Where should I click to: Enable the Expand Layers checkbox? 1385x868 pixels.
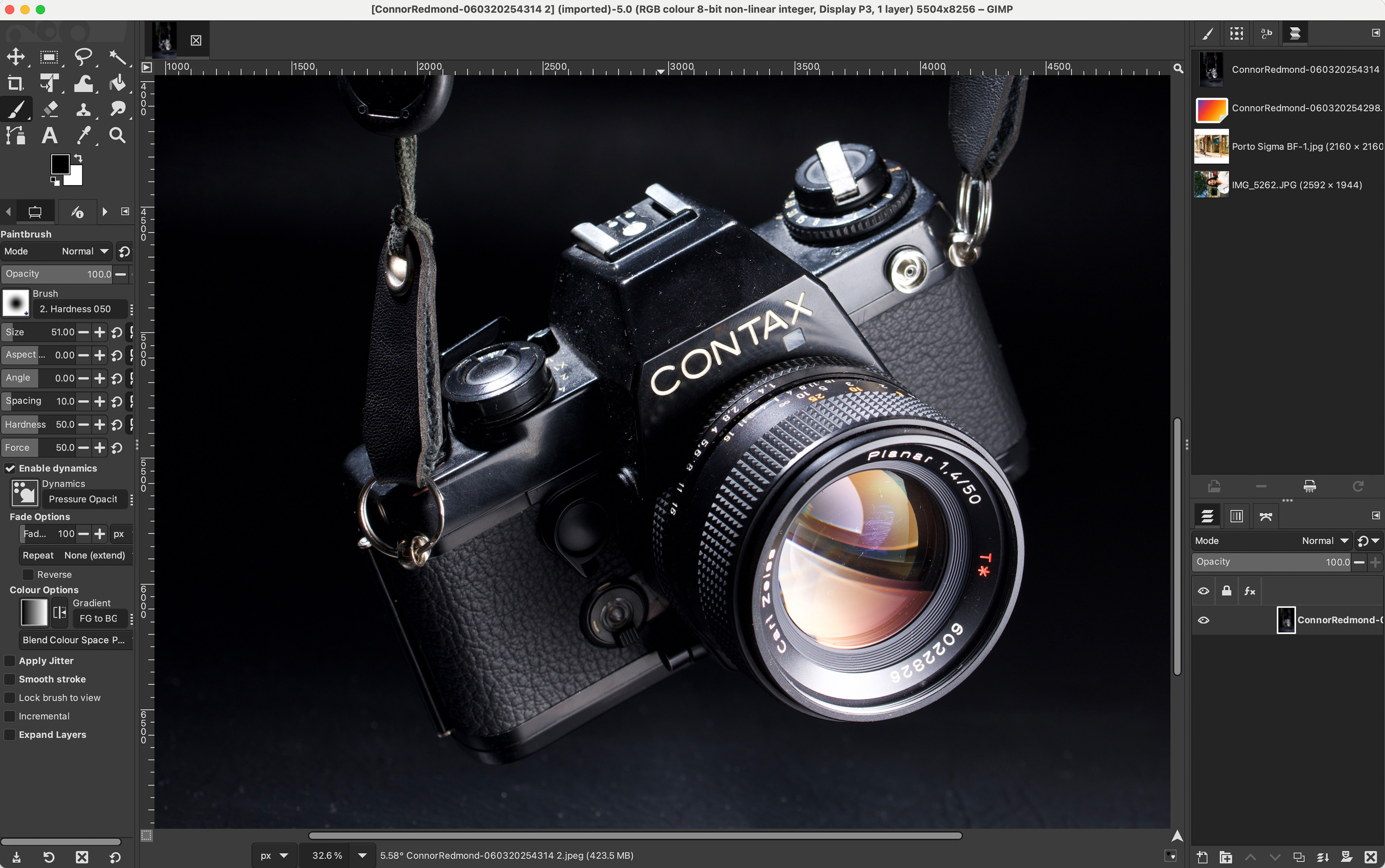pos(10,735)
